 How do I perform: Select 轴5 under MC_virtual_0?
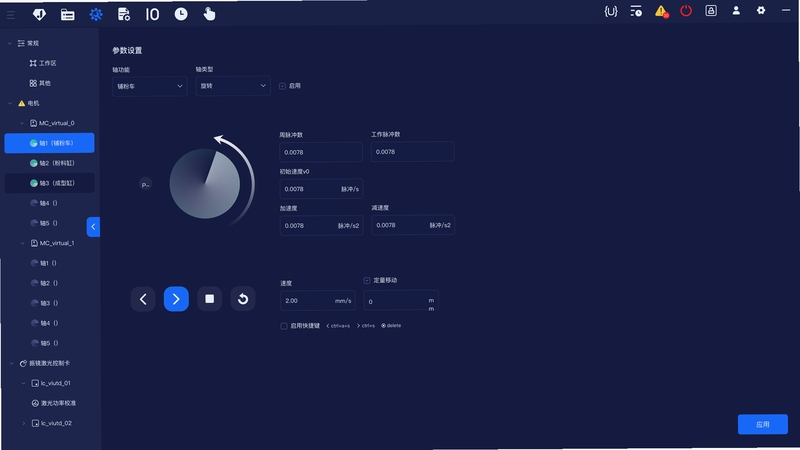tap(44, 223)
